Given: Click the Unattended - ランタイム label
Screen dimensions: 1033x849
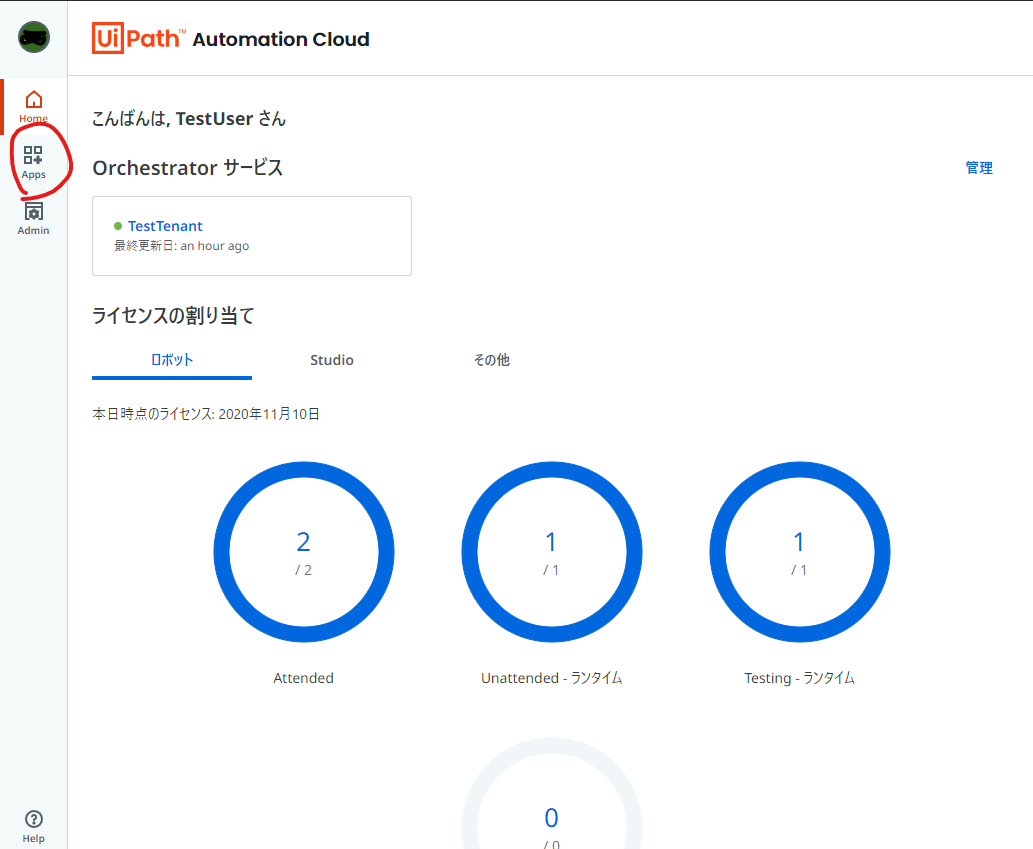Looking at the screenshot, I should [x=552, y=678].
